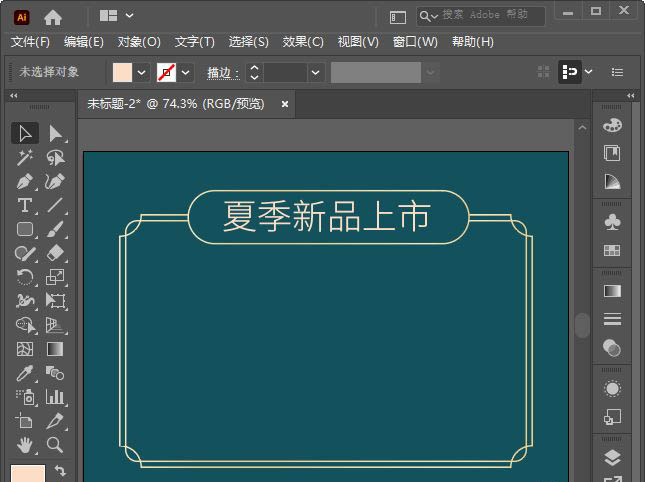Select the Artboard tool
Viewport: 645px width, 482px height.
(25, 421)
